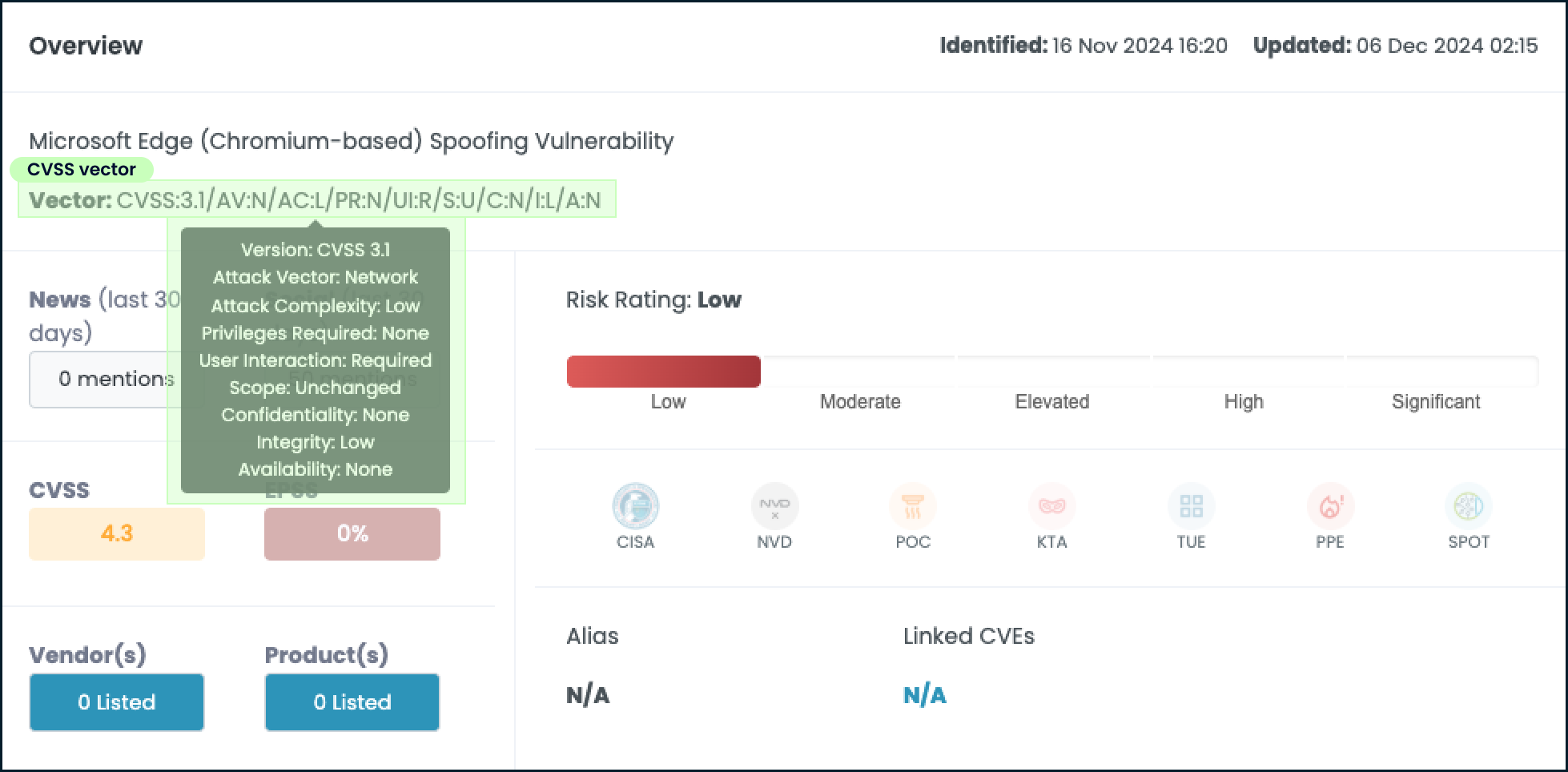This screenshot has height=772, width=1568.
Task: Open the Linked CVEs N/A link
Action: coord(925,695)
